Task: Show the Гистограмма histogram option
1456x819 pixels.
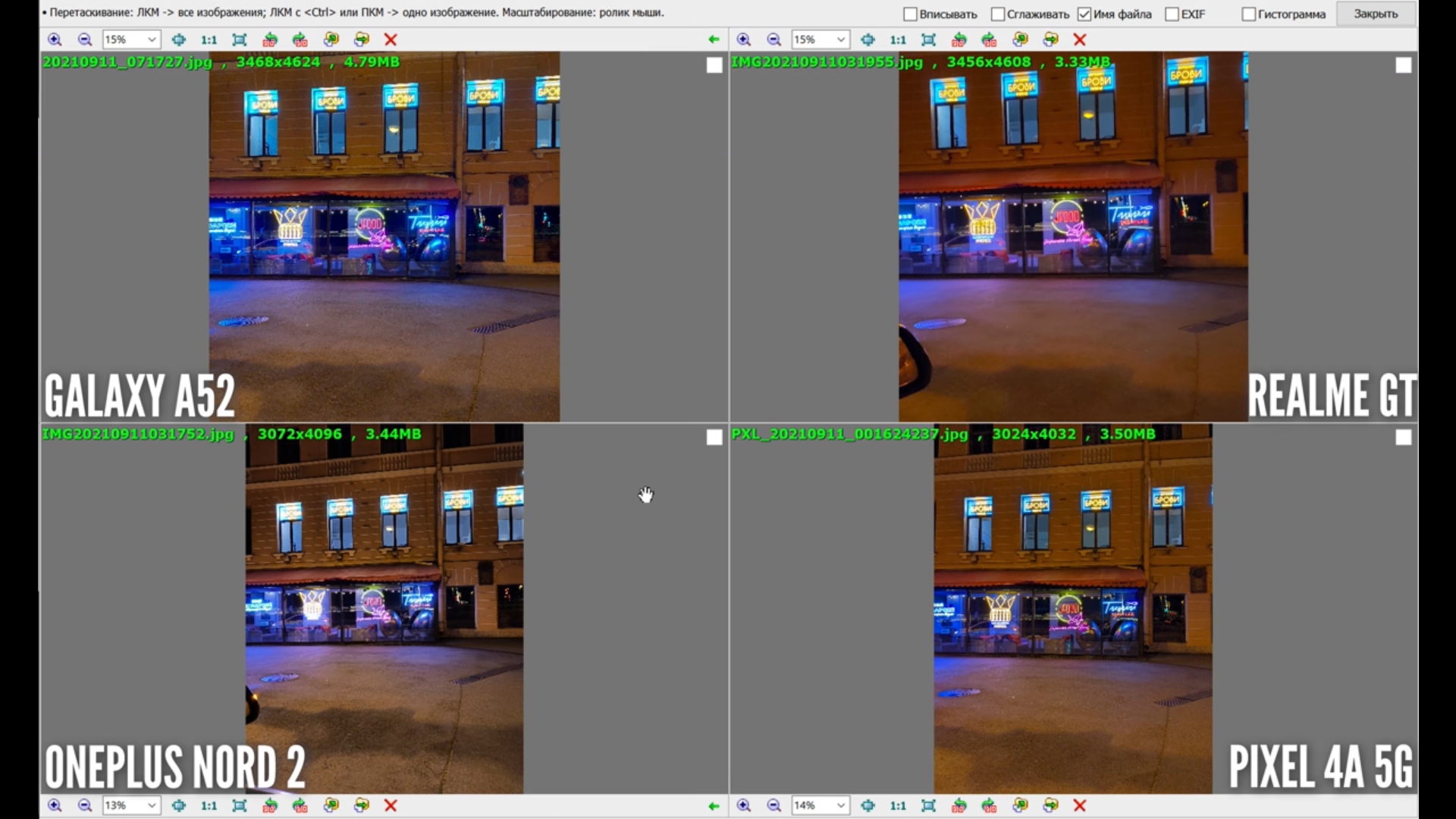Action: pyautogui.click(x=1248, y=14)
